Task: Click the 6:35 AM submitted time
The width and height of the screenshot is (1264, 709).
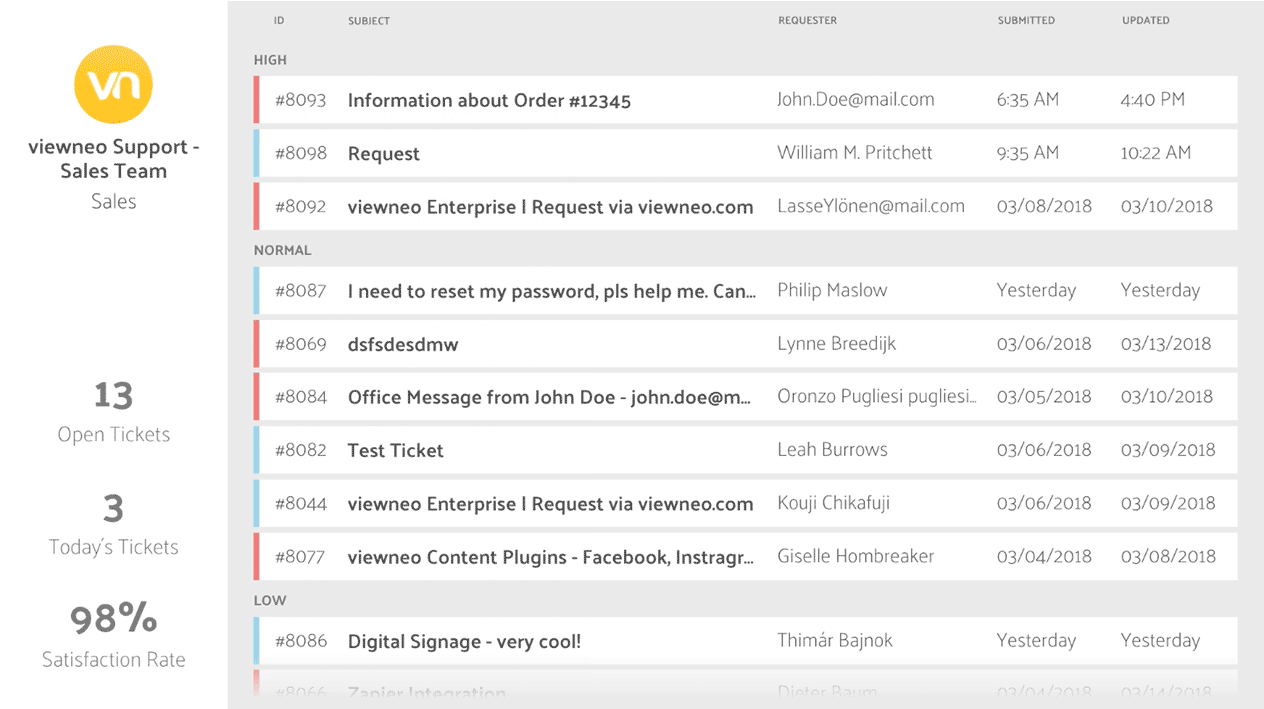Action: coord(1028,99)
